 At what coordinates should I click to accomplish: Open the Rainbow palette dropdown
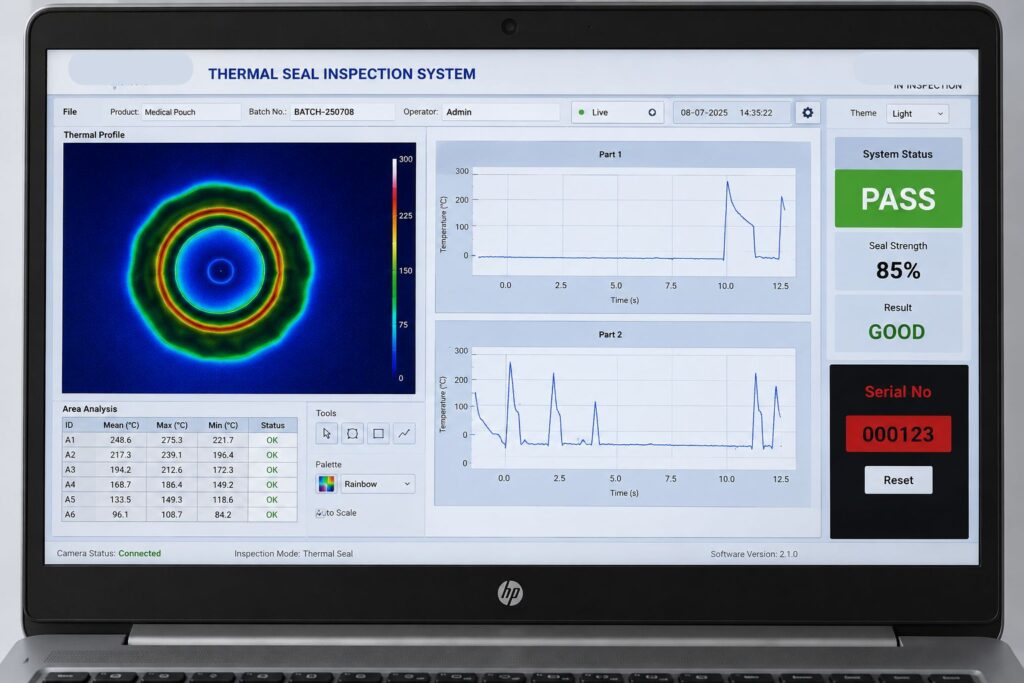[377, 484]
